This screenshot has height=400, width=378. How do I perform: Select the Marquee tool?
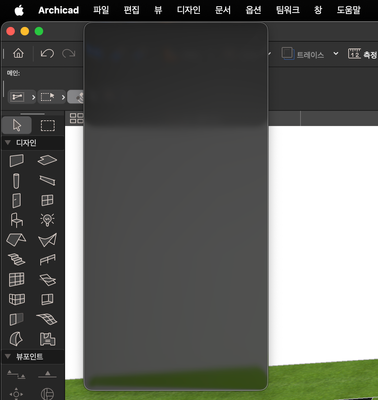point(48,125)
